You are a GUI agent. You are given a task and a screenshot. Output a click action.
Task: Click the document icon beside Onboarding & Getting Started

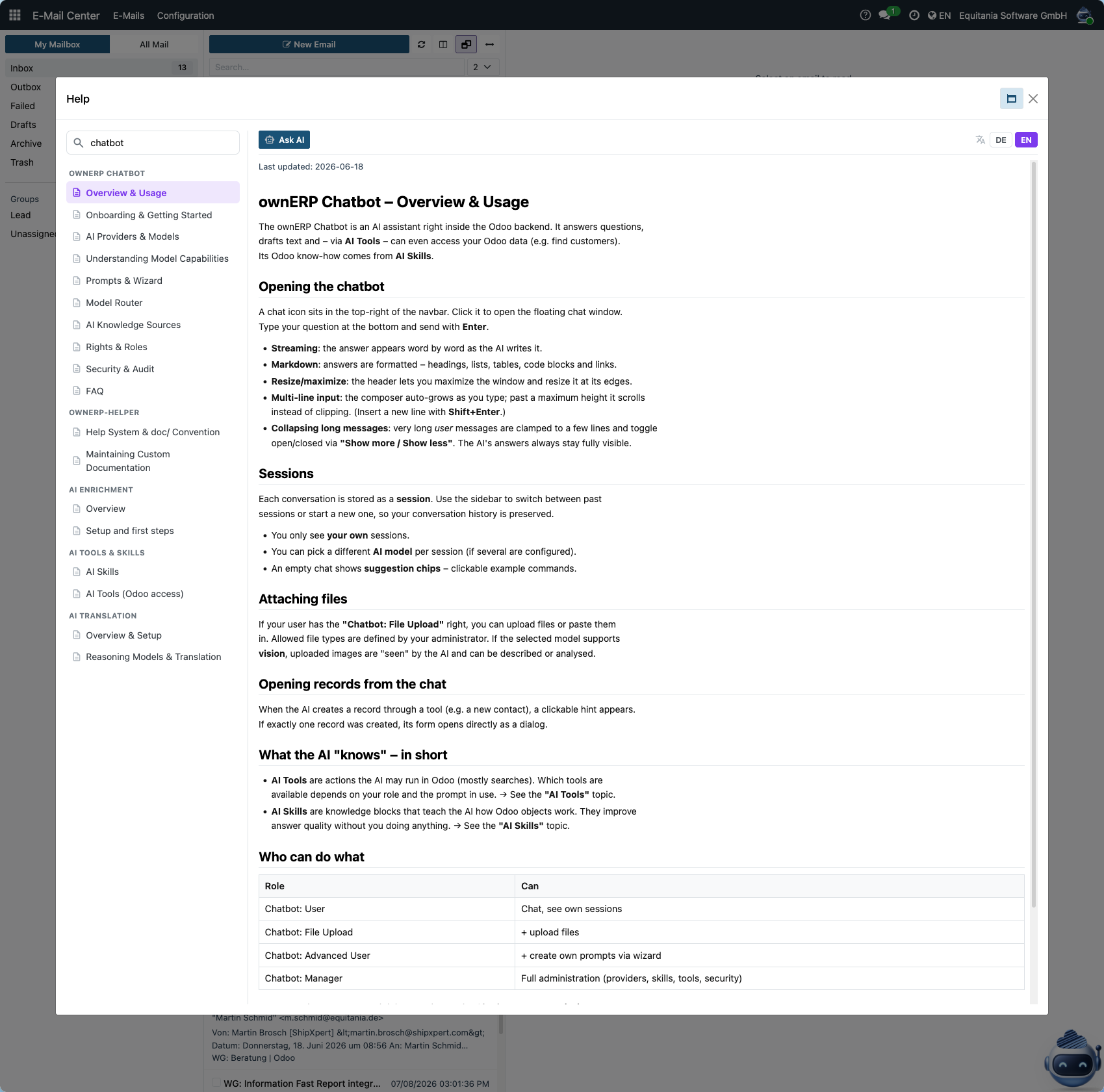click(x=77, y=215)
